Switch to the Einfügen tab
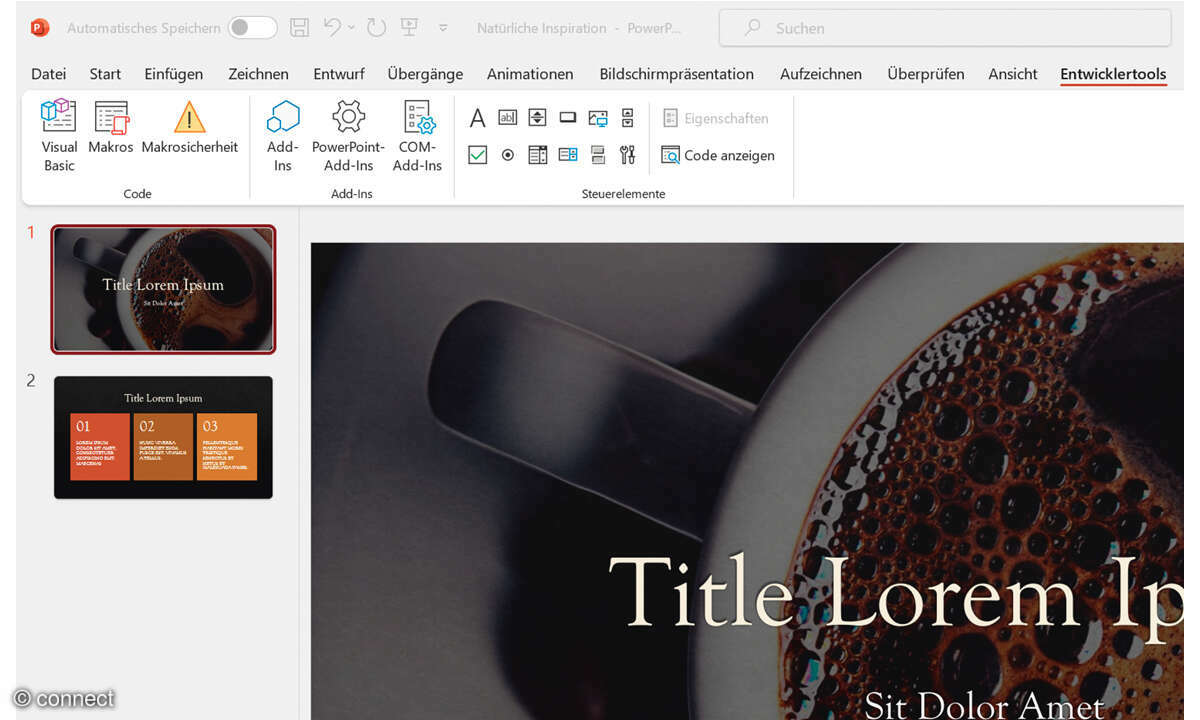Screen dimensions: 1200x720 point(173,74)
